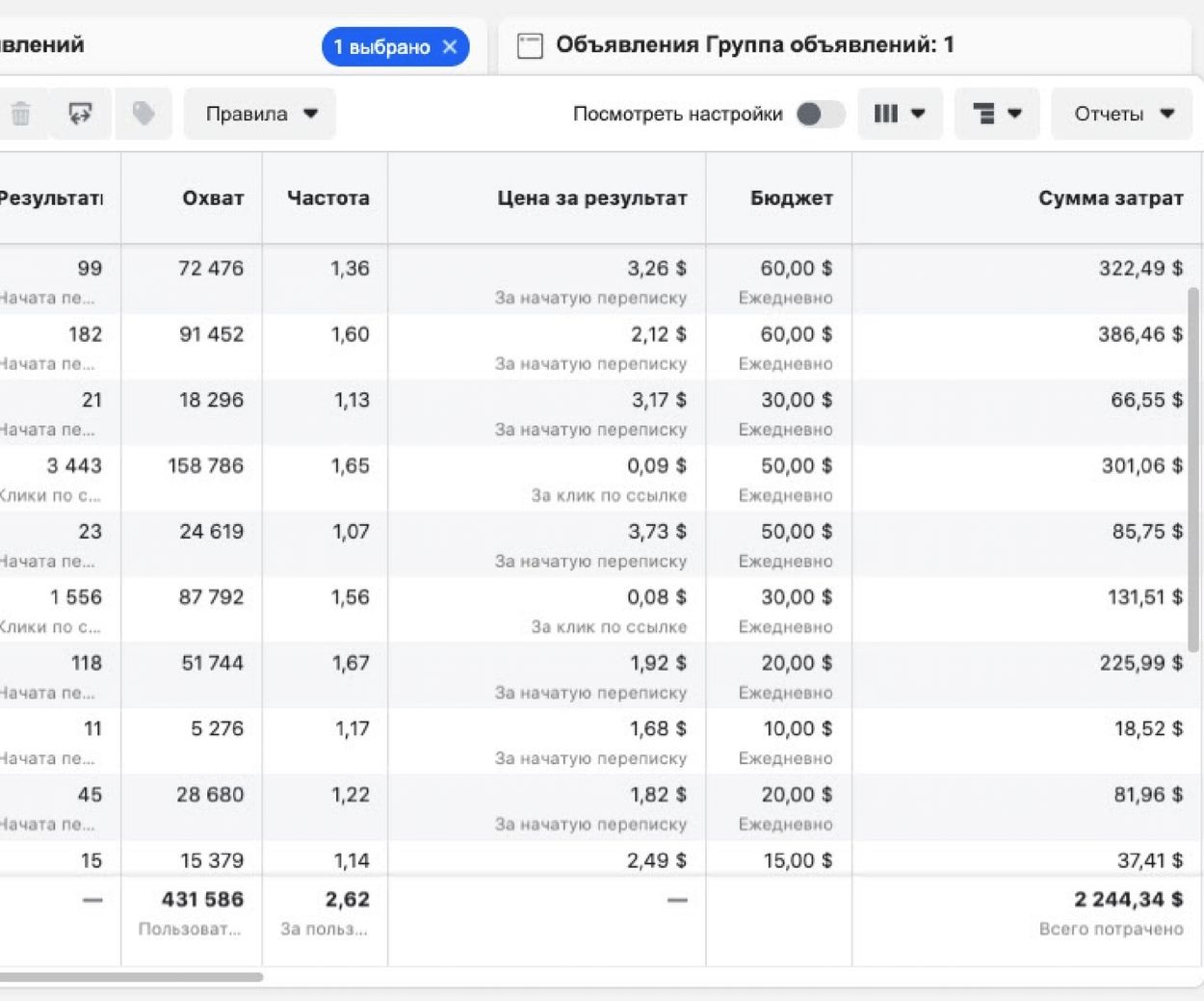The width and height of the screenshot is (1204, 1001).
Task: Click the cost per result "0,09 $"
Action: [657, 466]
